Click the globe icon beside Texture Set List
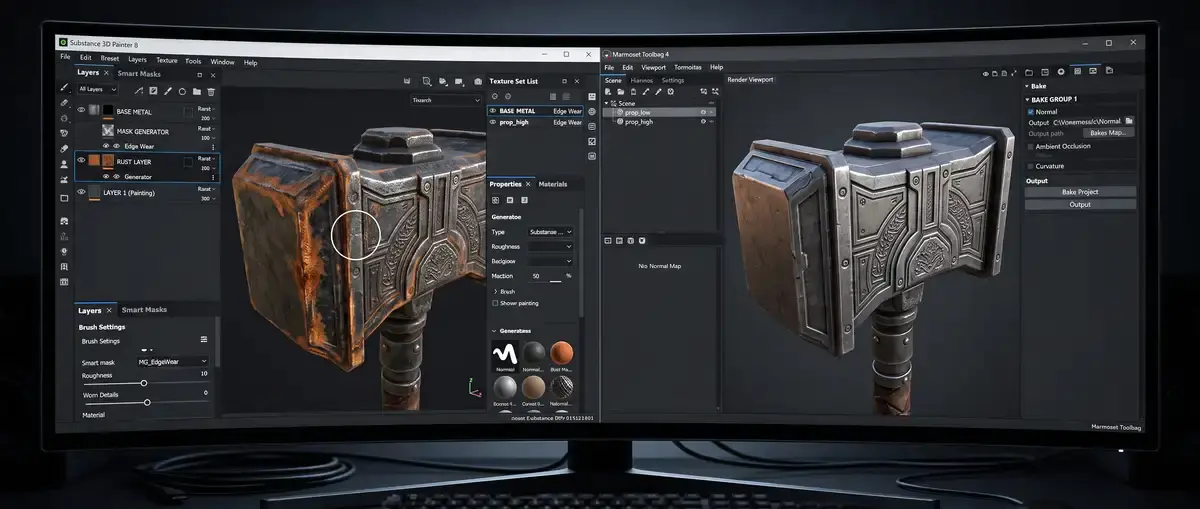1200x509 pixels. coord(592,112)
